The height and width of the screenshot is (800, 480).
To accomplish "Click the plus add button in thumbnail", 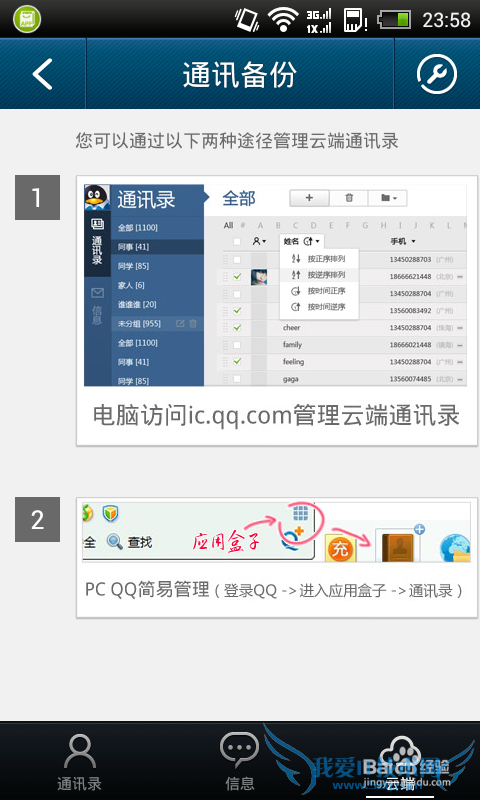I will (309, 198).
